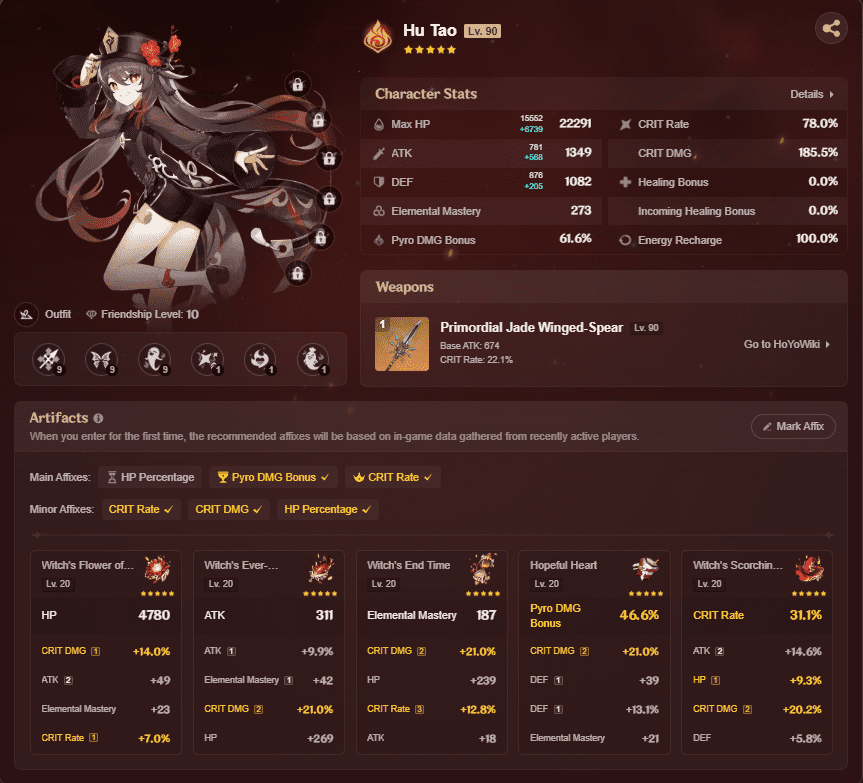
Task: Open the Hopeful Heart artifact card
Action: click(x=594, y=652)
